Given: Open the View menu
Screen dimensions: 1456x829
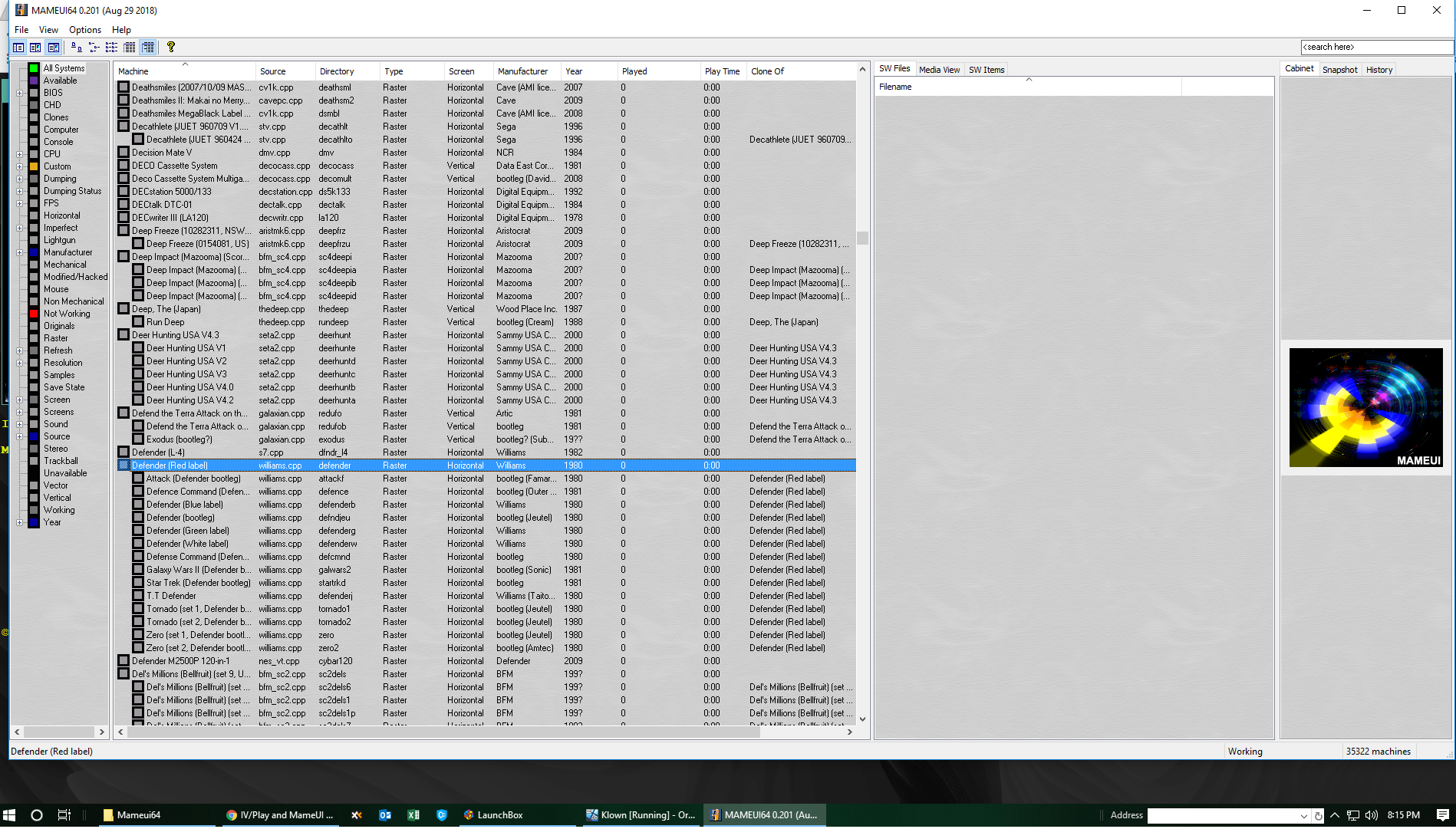Looking at the screenshot, I should pos(48,30).
